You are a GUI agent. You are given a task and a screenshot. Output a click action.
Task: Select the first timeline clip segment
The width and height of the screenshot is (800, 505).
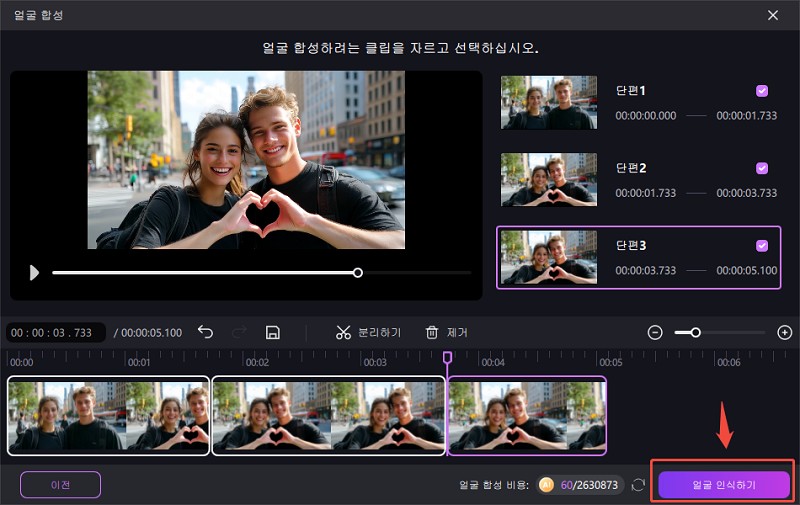(109, 416)
